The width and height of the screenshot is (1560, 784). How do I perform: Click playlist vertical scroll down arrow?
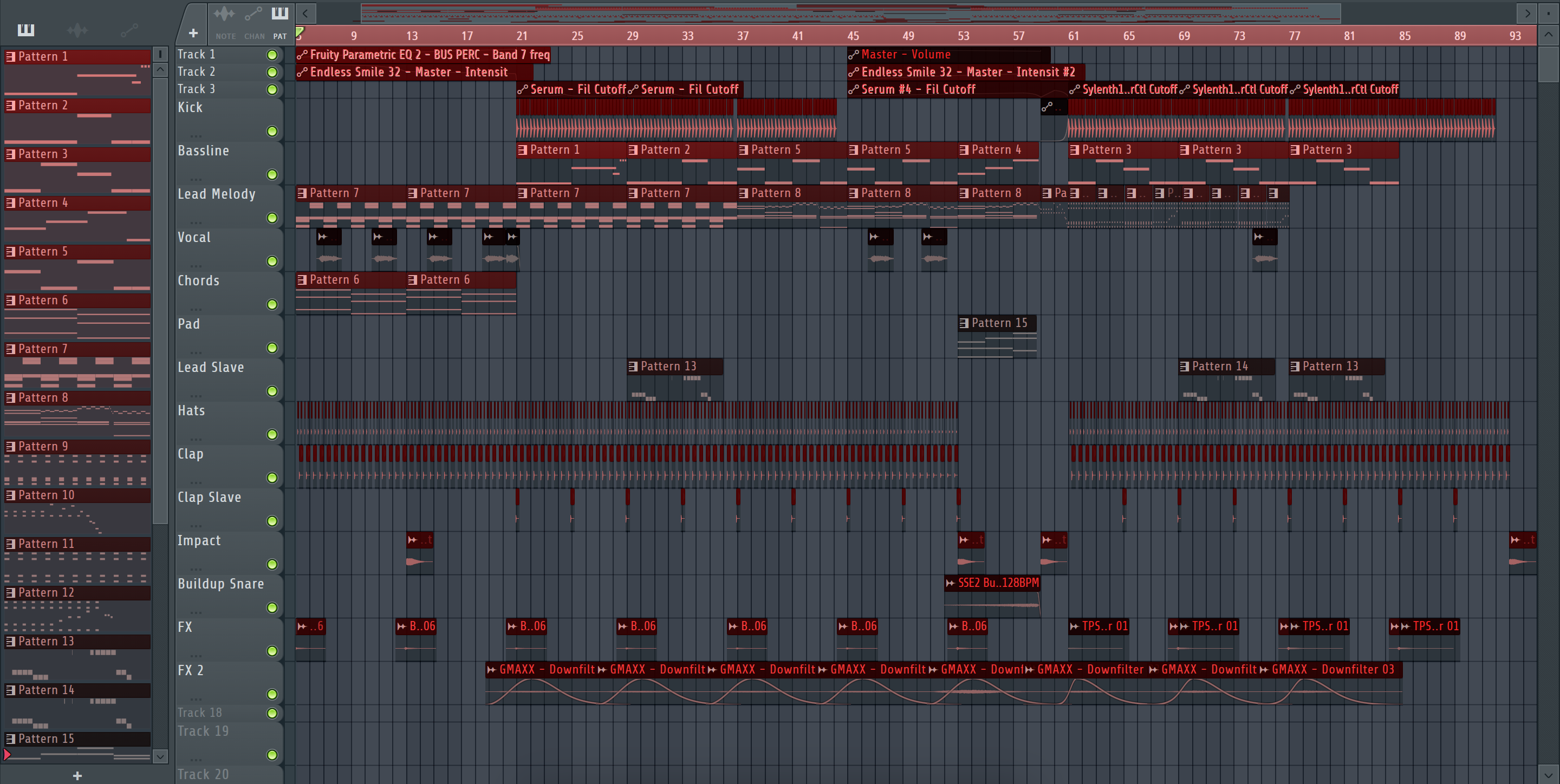tap(1548, 774)
